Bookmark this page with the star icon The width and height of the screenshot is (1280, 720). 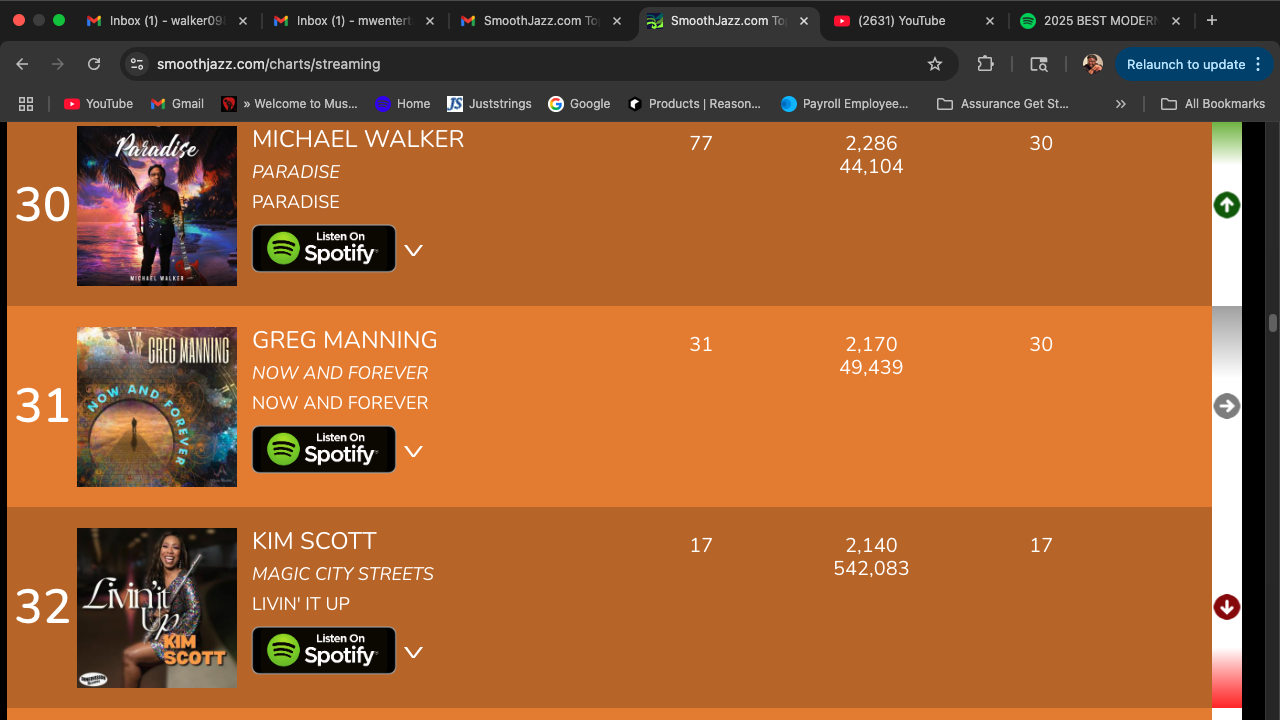935,64
